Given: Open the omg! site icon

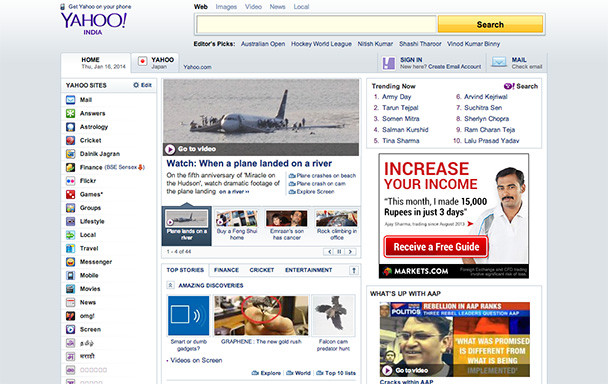Looking at the screenshot, I should tap(70, 316).
